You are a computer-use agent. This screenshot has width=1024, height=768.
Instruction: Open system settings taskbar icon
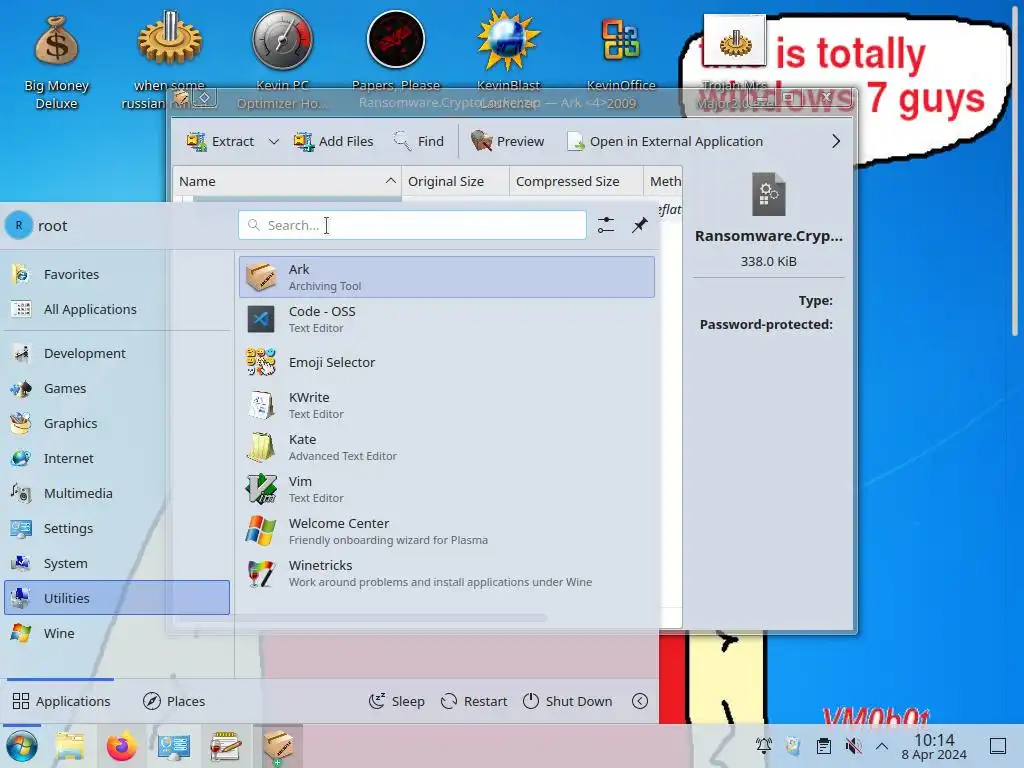click(174, 746)
